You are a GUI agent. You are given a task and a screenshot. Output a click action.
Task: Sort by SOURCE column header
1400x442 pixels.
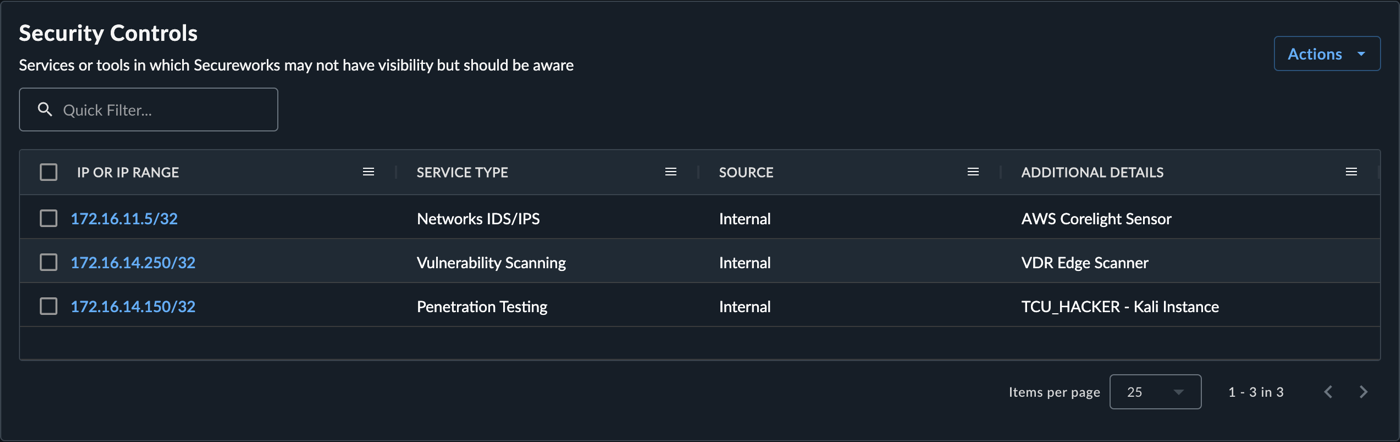746,172
